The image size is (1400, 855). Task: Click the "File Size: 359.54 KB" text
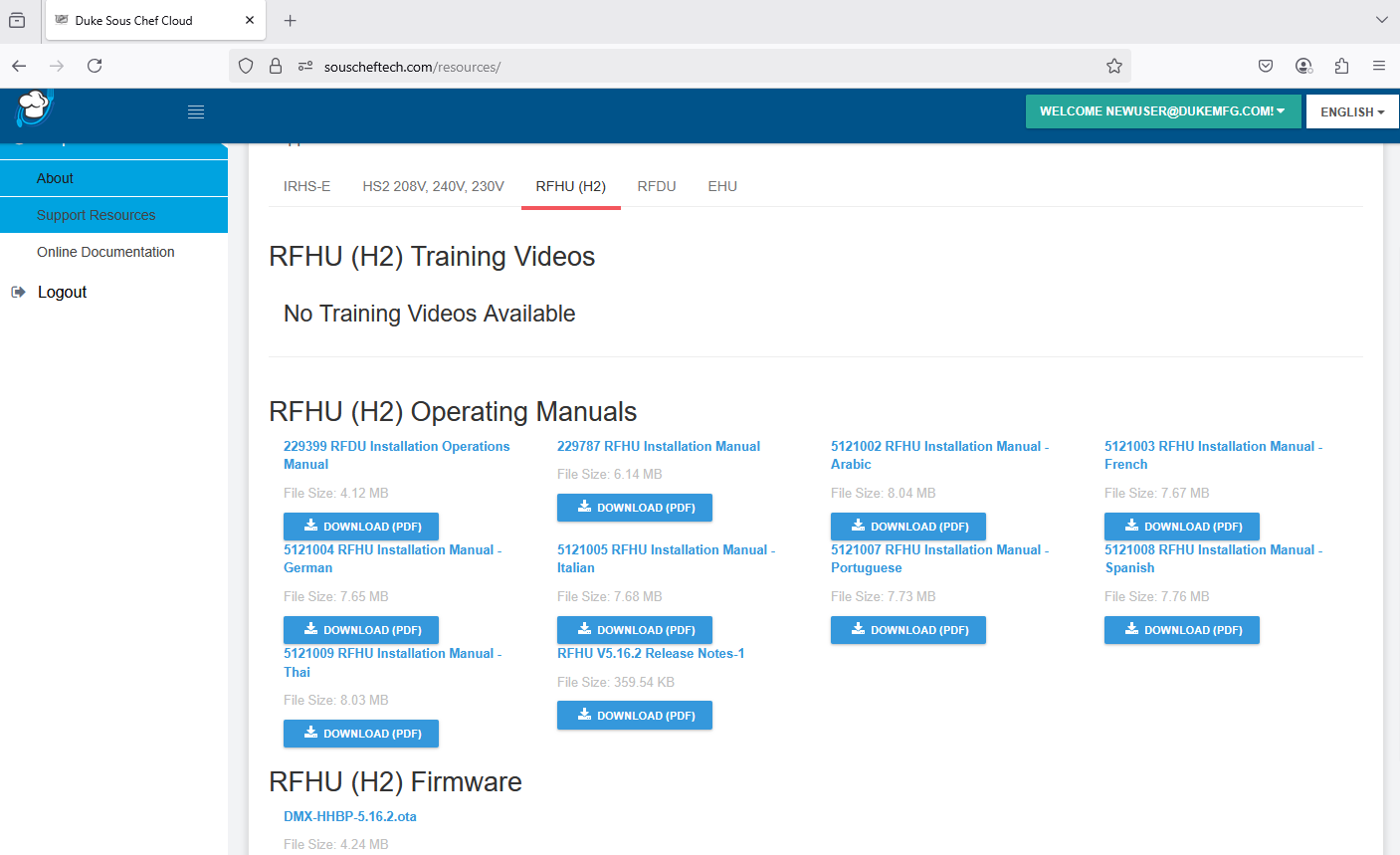[616, 682]
